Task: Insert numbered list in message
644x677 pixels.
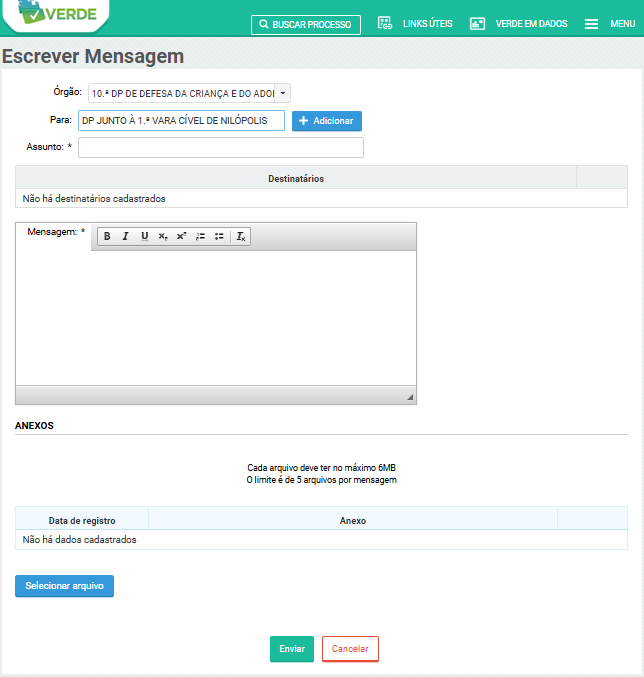Action: [x=200, y=236]
